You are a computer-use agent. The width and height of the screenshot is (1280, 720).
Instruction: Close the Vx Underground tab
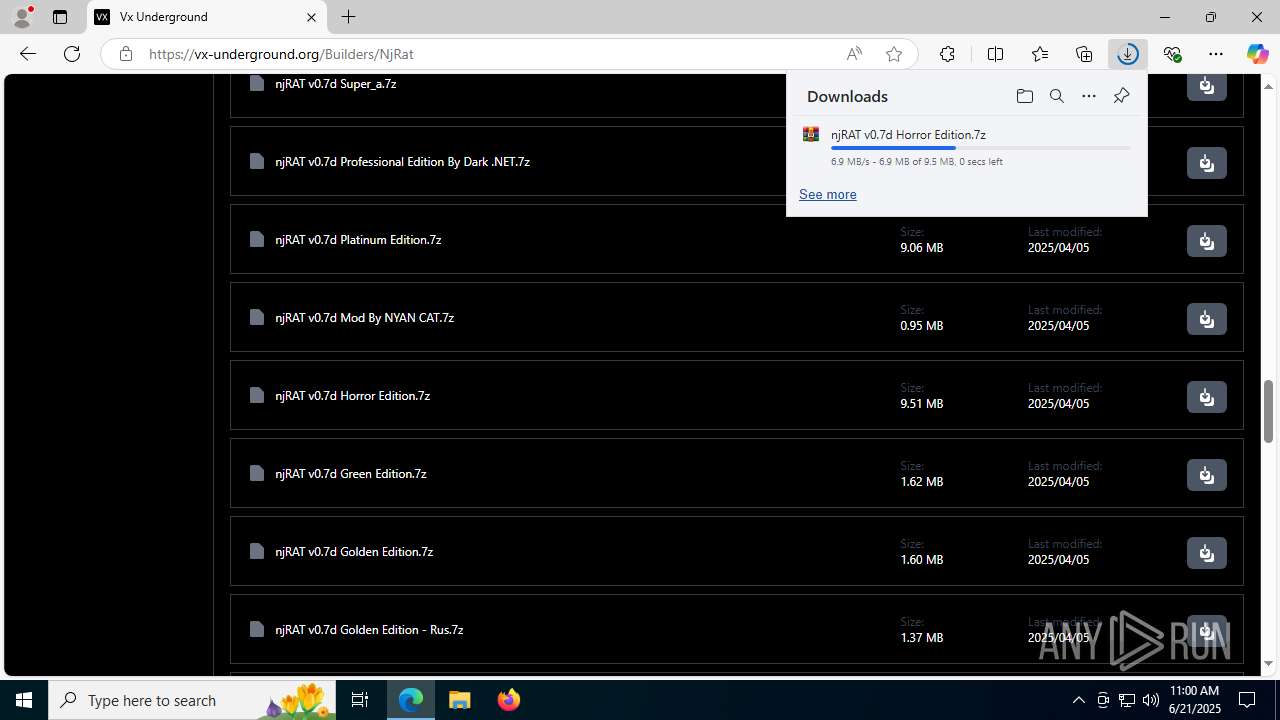pyautogui.click(x=311, y=17)
